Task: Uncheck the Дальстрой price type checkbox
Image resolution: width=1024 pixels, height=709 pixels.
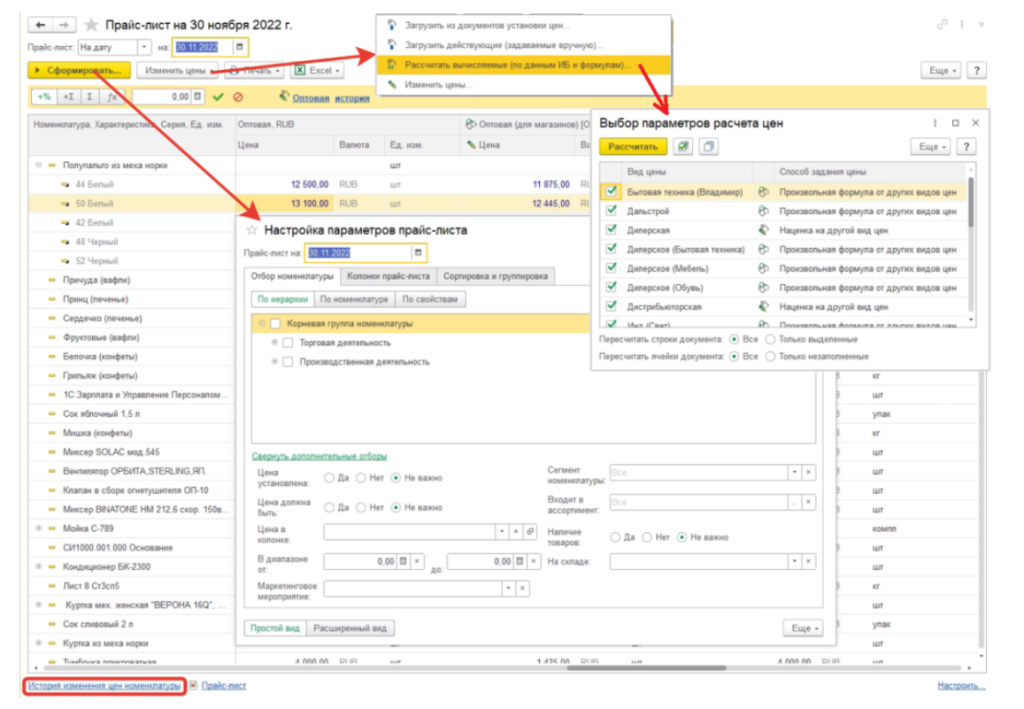Action: click(x=611, y=211)
